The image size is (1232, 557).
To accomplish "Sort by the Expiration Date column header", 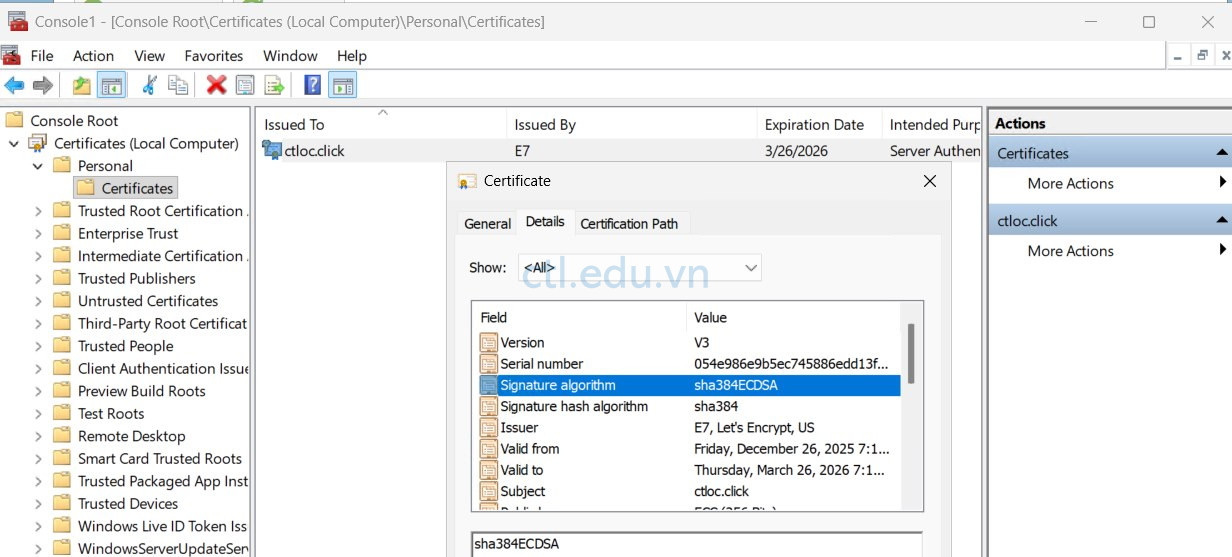I will pos(819,125).
